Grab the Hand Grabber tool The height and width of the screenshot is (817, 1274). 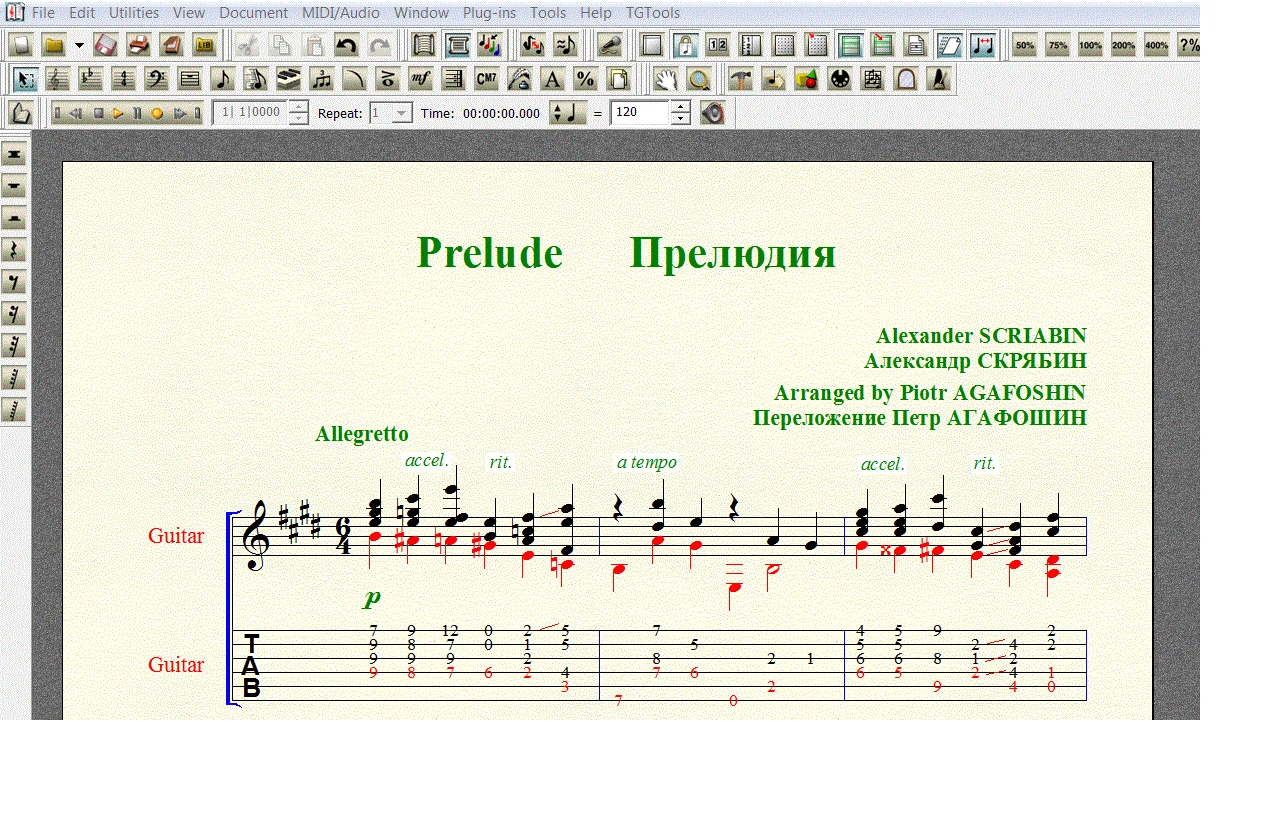tap(666, 79)
